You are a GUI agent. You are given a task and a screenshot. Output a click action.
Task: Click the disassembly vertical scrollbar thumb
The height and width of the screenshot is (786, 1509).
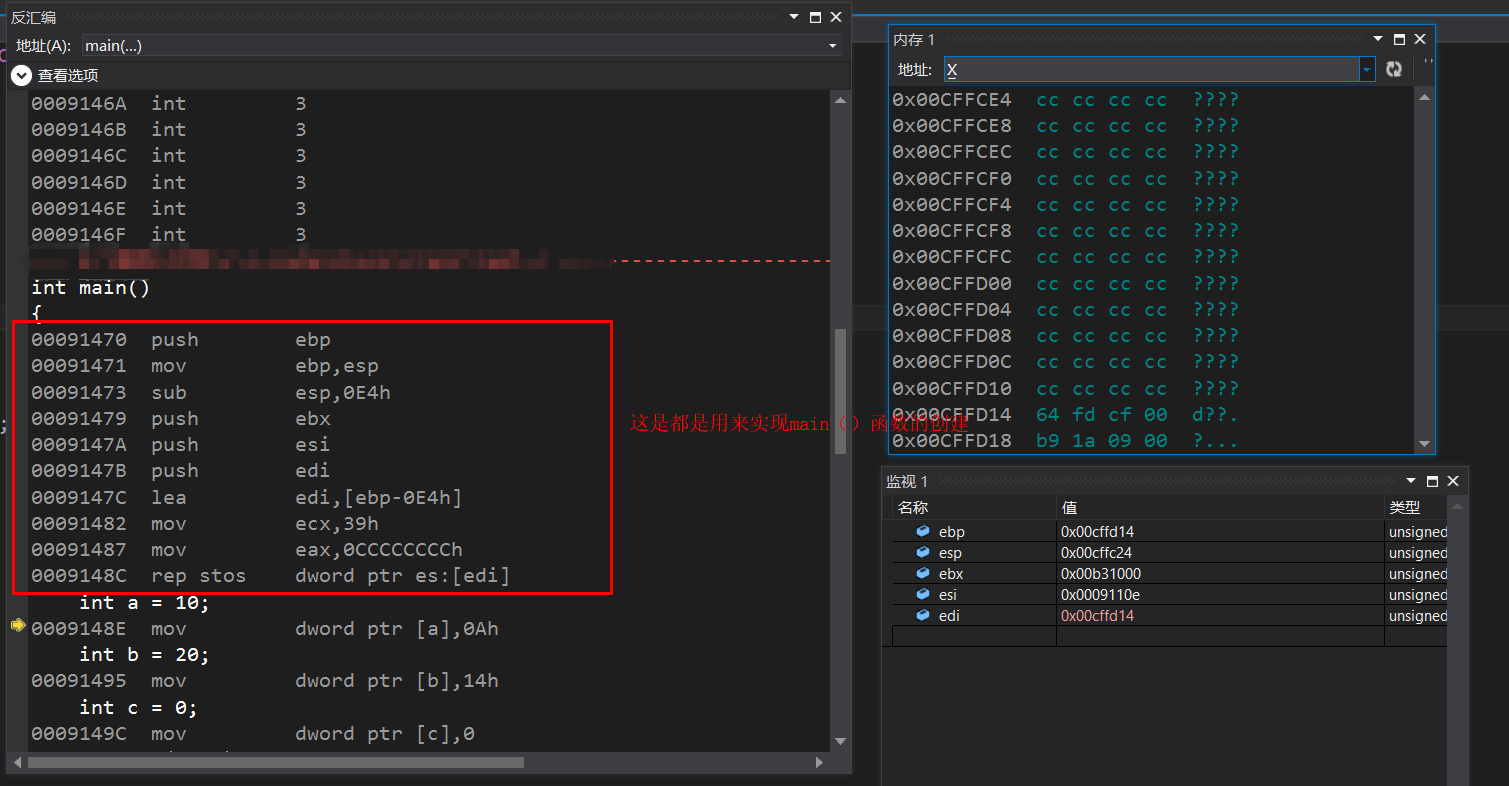coord(840,392)
